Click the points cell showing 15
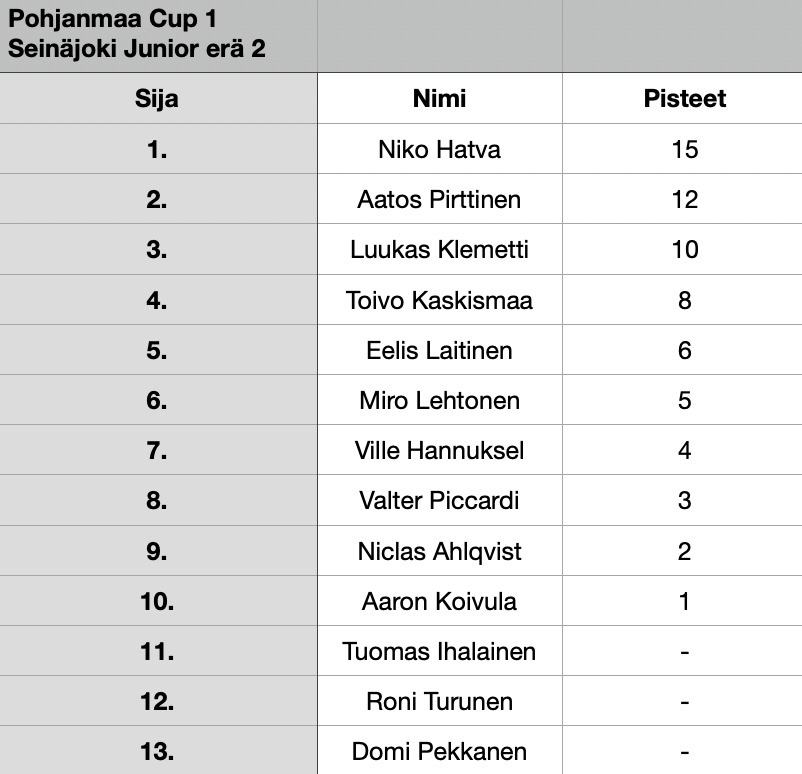Image resolution: width=802 pixels, height=774 pixels. coord(683,149)
